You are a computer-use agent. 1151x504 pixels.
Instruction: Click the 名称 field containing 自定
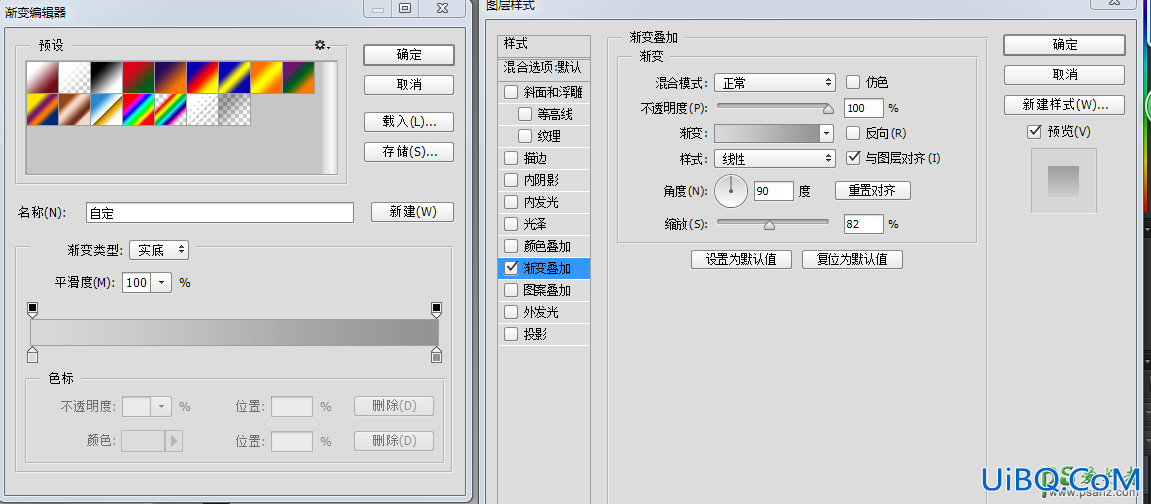pos(219,213)
